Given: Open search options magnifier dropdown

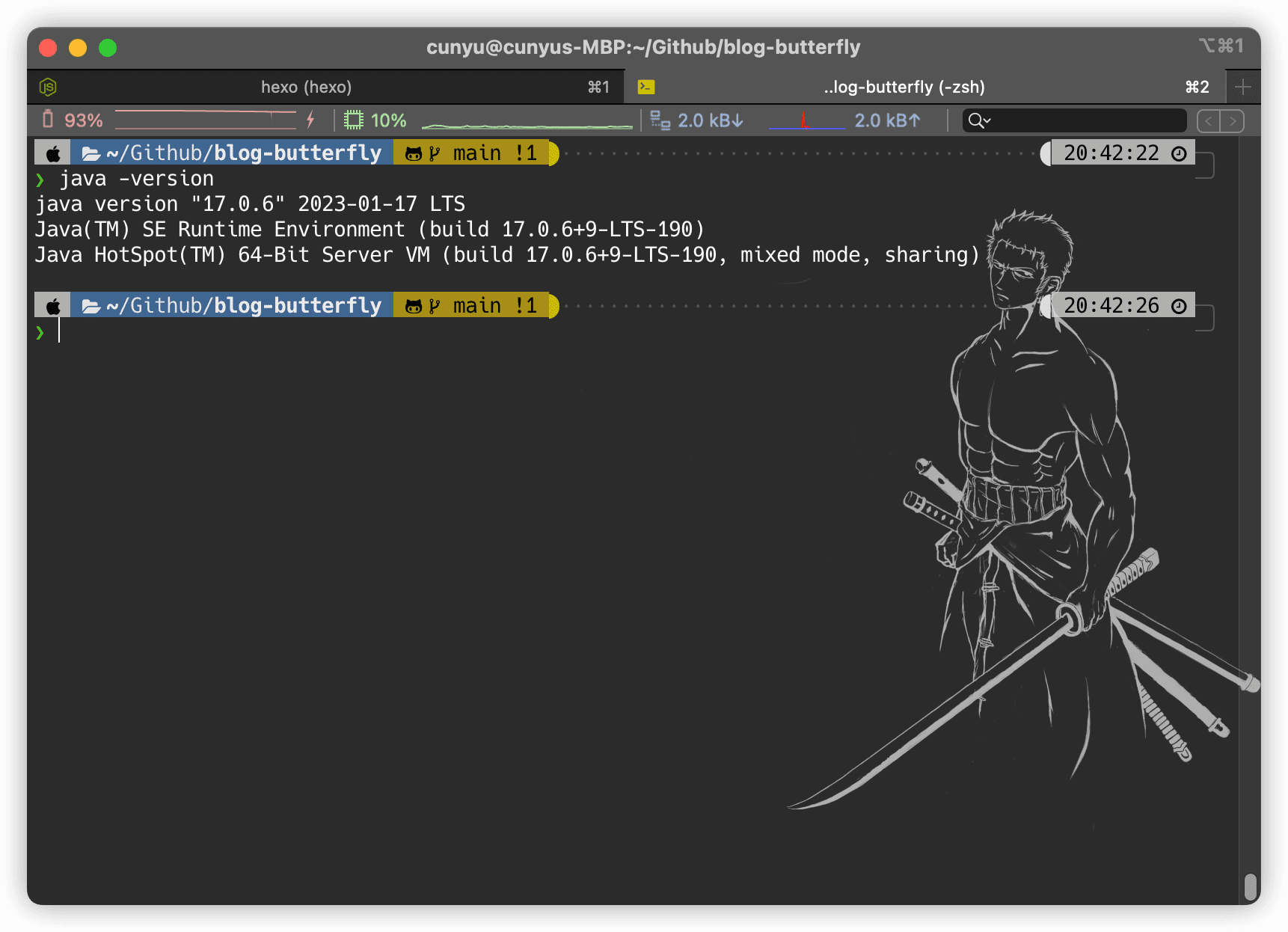Looking at the screenshot, I should click(x=979, y=120).
